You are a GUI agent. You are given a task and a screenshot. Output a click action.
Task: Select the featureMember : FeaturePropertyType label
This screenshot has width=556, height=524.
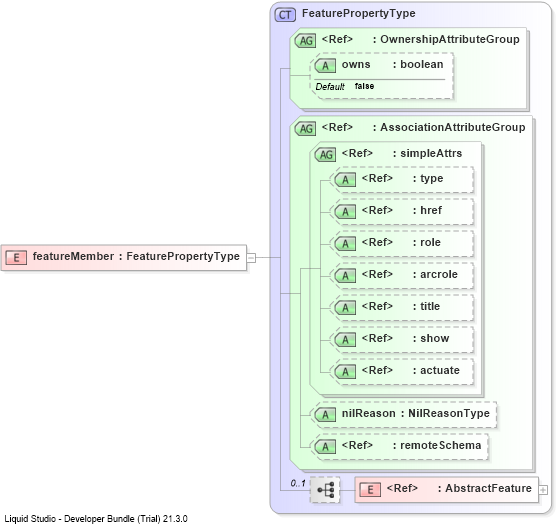[136, 256]
